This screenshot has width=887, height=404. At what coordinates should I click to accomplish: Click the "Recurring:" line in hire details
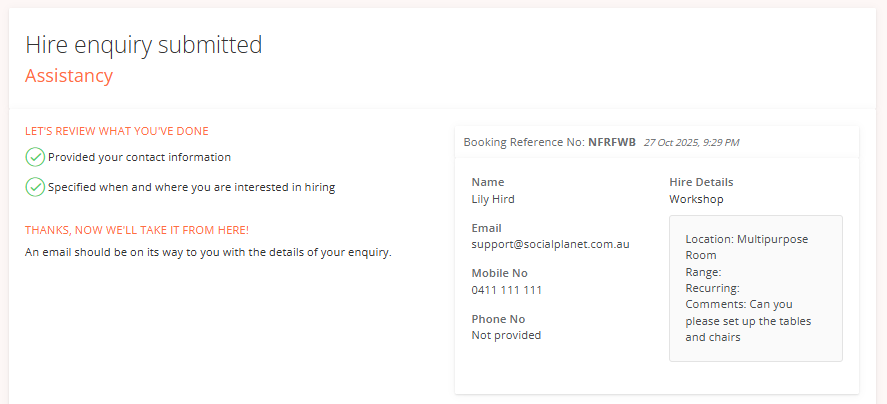tap(713, 288)
